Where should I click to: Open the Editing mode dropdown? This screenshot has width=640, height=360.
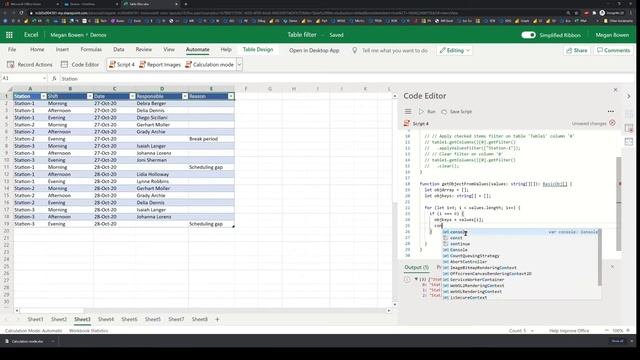[x=454, y=50]
